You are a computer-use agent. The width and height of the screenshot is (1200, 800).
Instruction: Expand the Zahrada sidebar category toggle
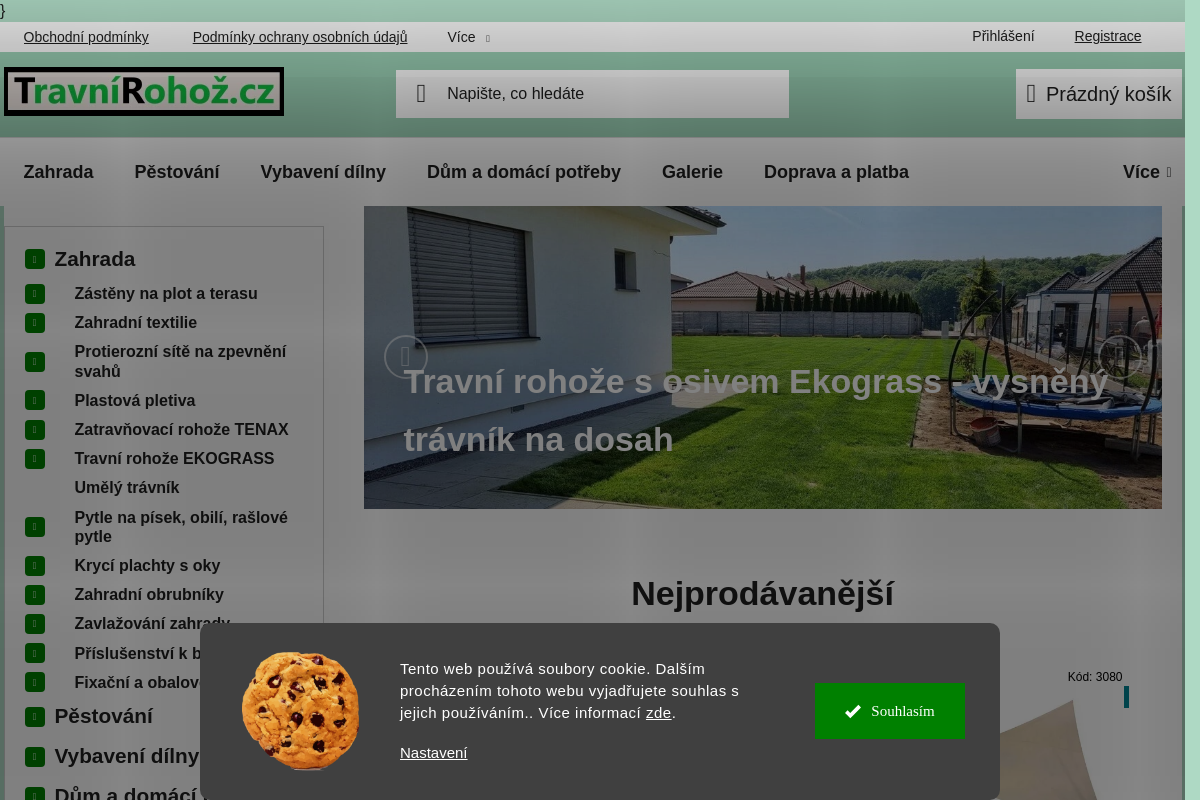[35, 260]
